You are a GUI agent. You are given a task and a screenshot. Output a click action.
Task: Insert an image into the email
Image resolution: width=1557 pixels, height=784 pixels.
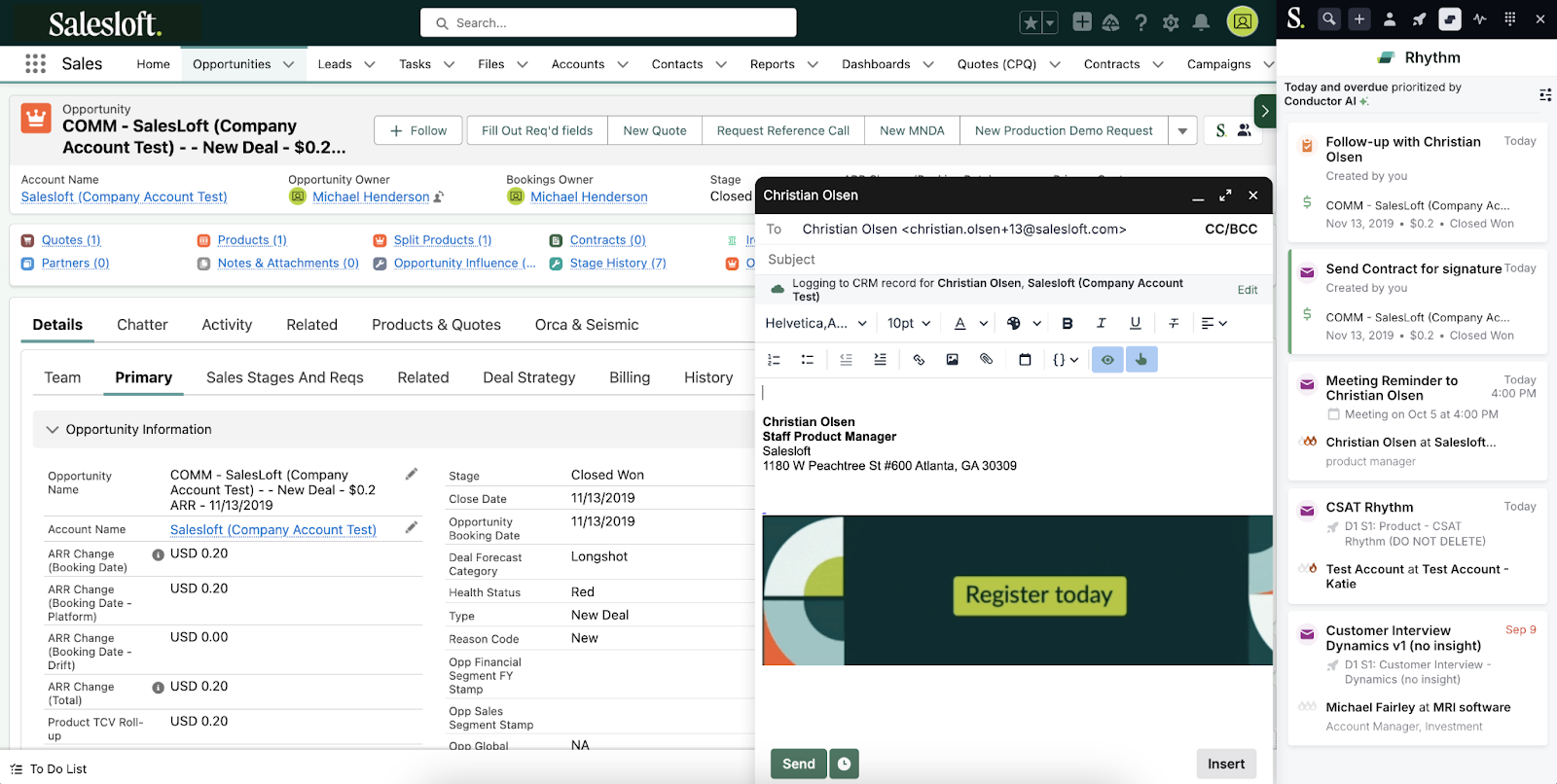pyautogui.click(x=953, y=360)
